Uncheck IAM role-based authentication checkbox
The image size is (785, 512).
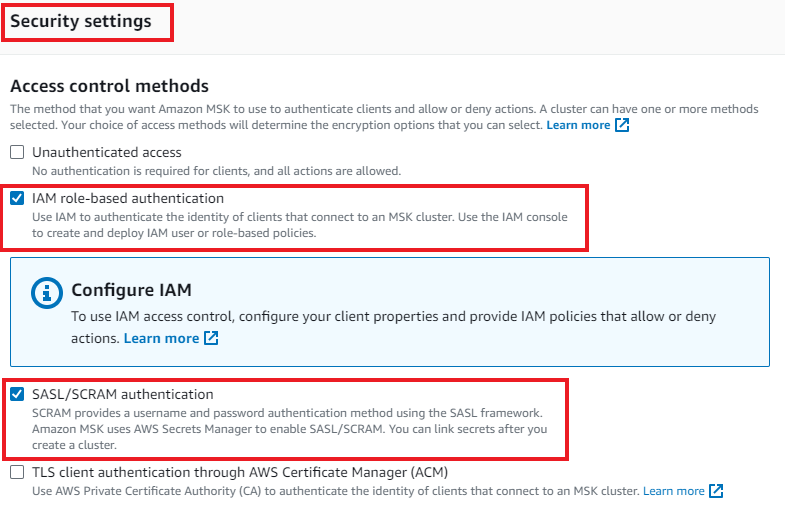click(17, 198)
